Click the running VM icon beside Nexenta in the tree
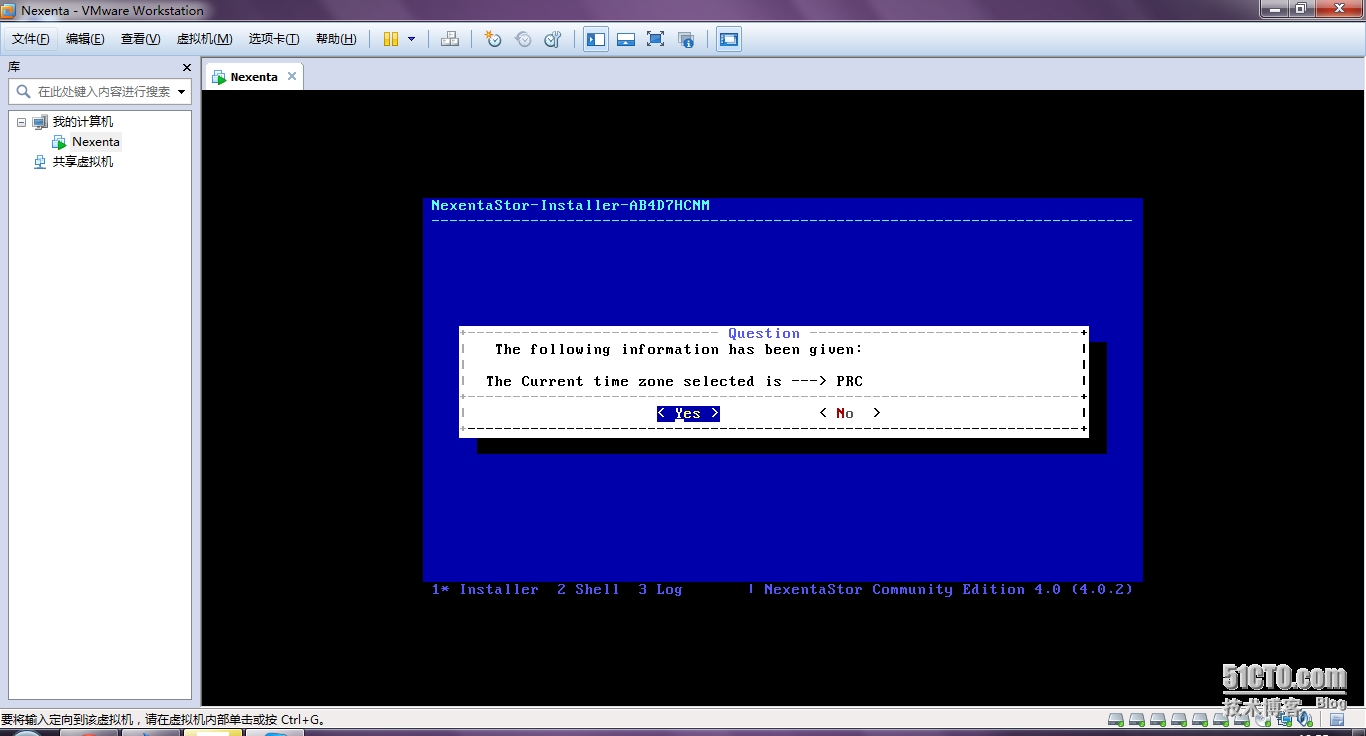 (59, 142)
